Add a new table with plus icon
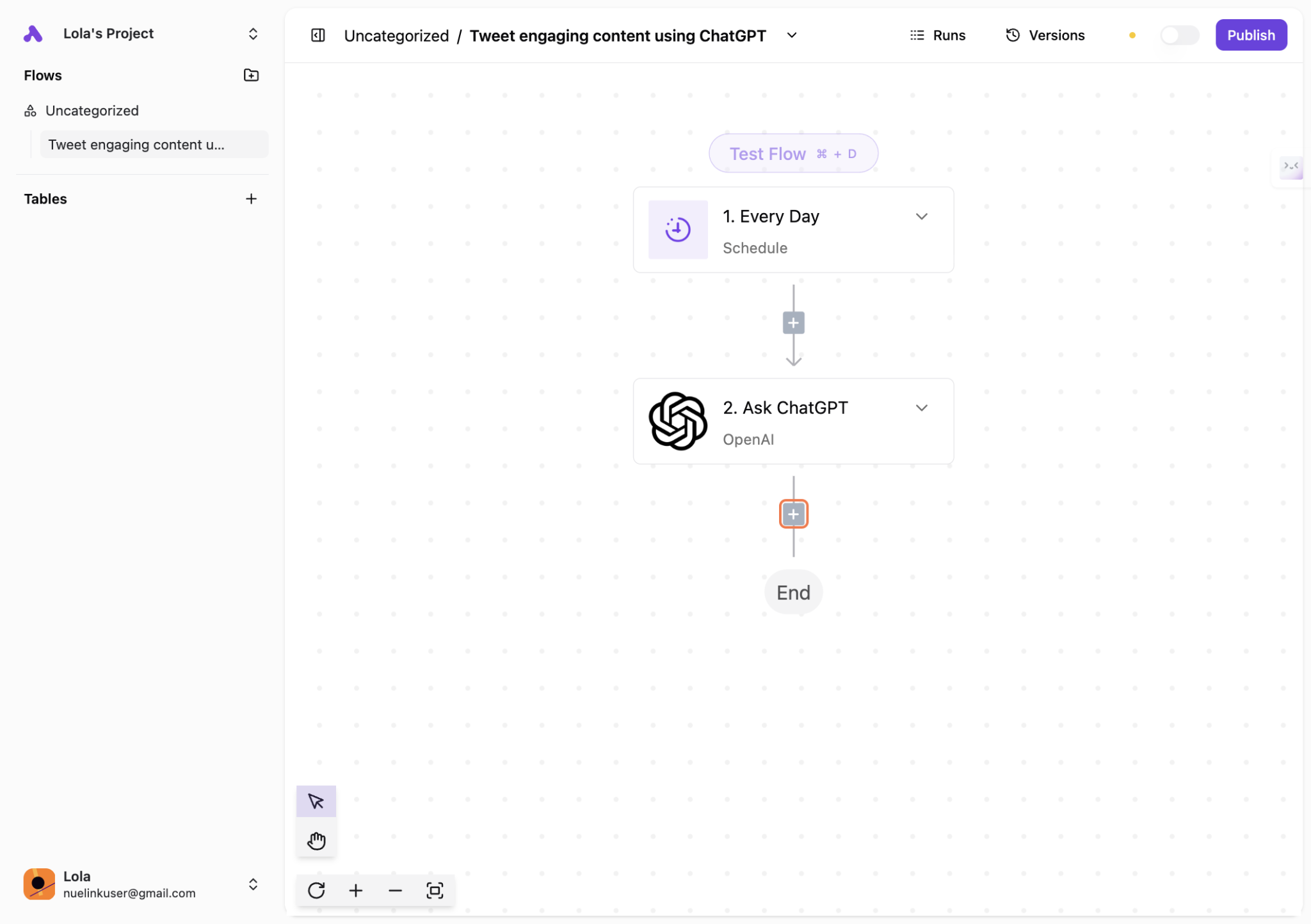 click(x=251, y=199)
